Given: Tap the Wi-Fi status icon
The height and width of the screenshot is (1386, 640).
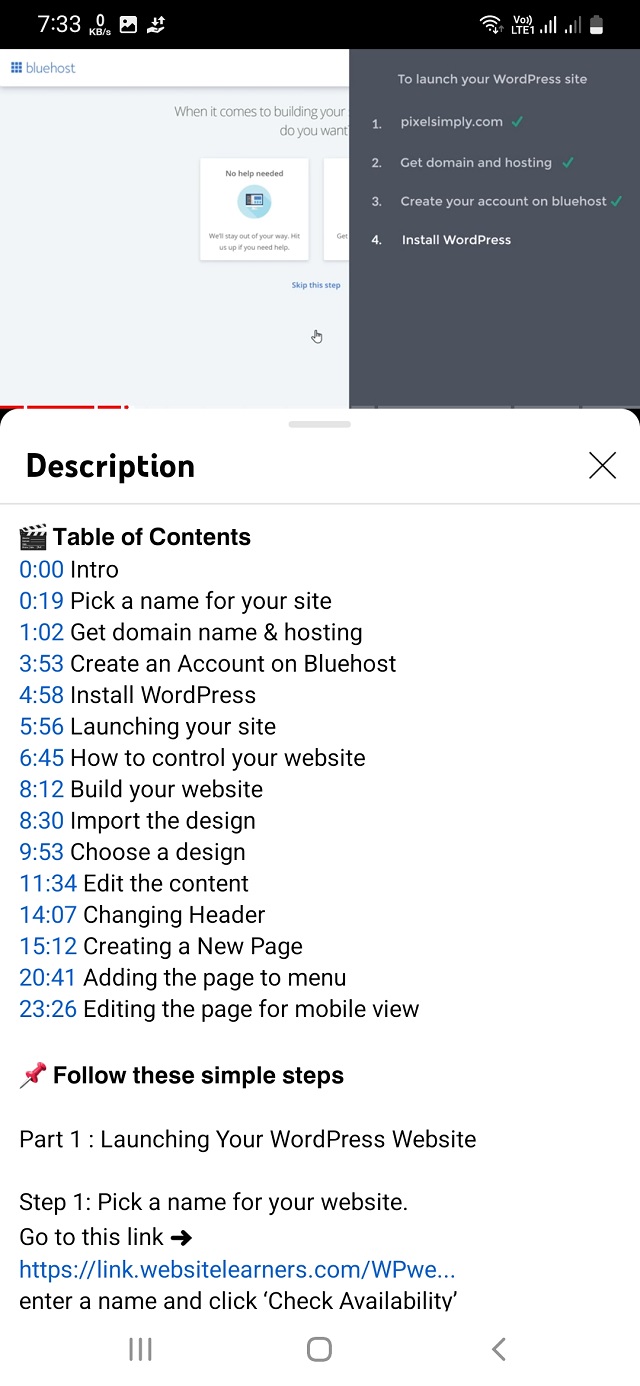Looking at the screenshot, I should point(490,25).
